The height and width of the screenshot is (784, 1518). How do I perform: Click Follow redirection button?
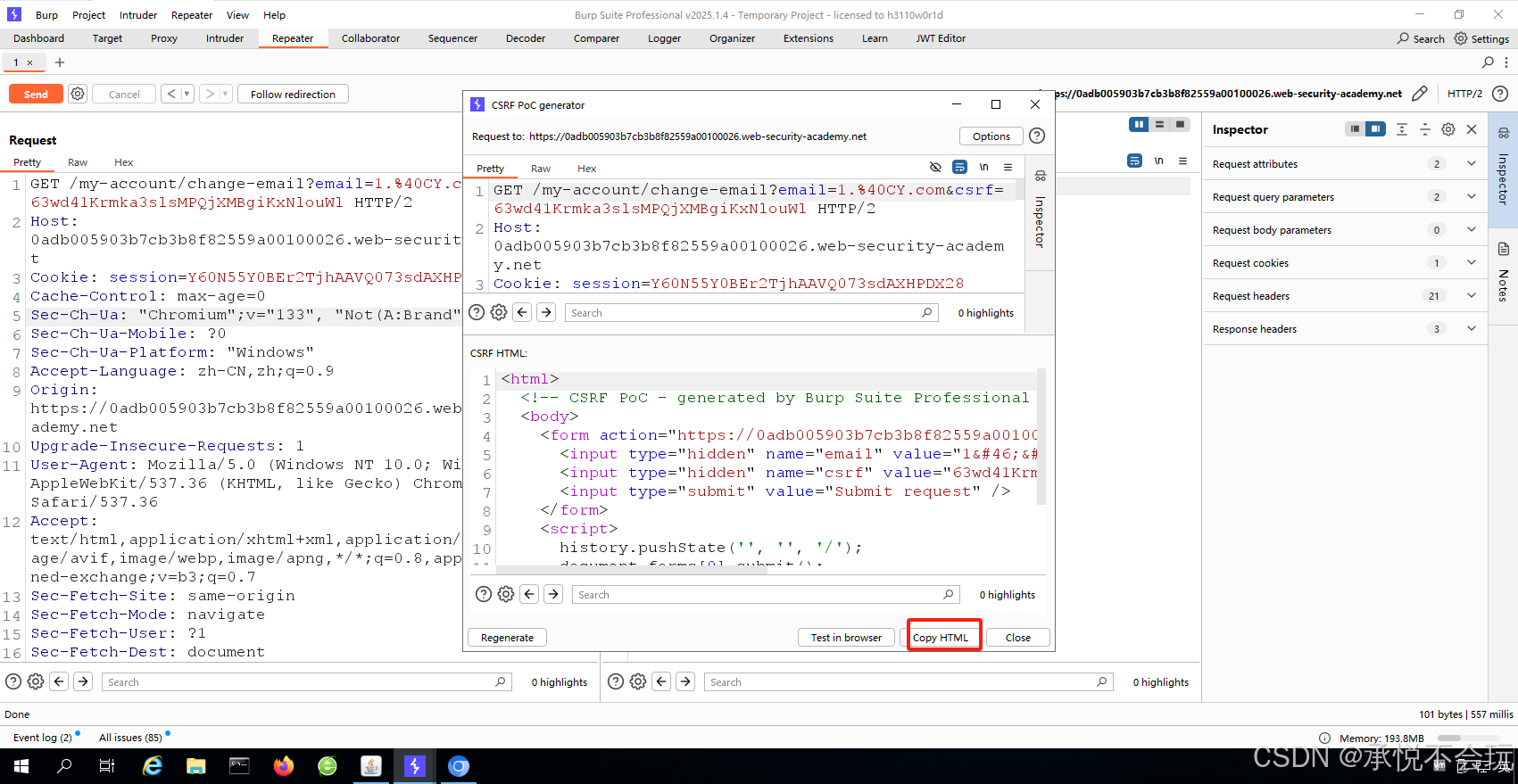point(293,94)
